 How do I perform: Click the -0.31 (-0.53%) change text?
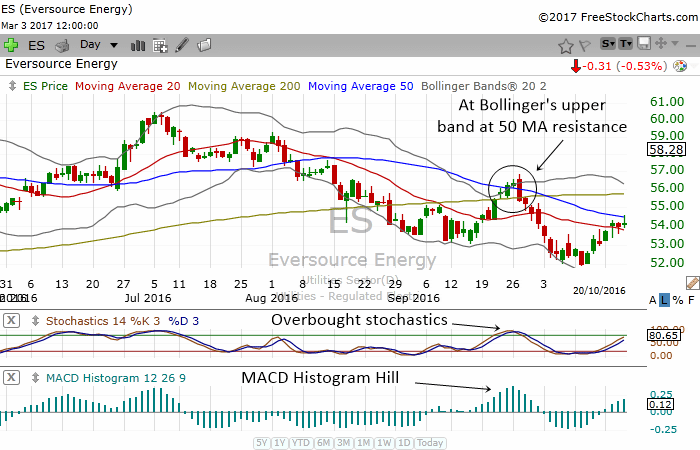625,66
